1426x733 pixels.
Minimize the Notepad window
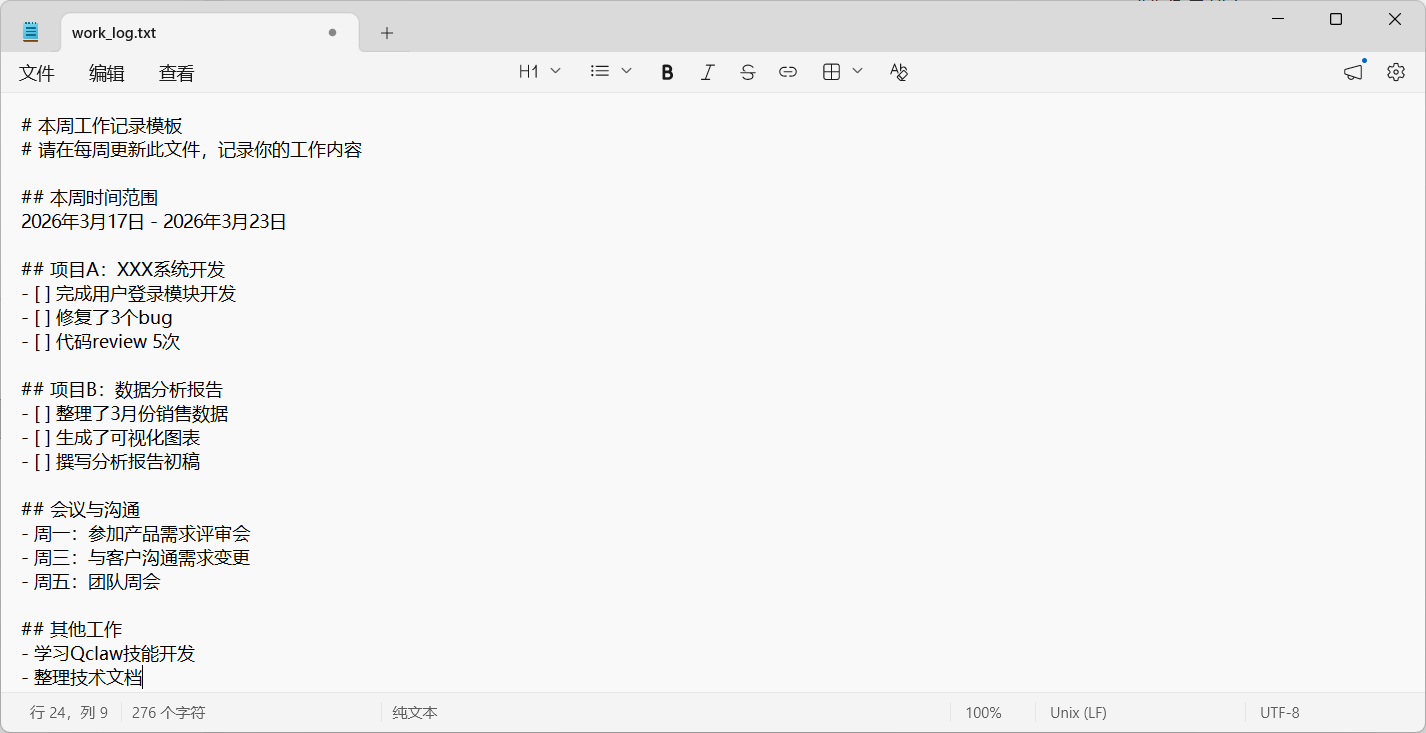pos(1277,19)
